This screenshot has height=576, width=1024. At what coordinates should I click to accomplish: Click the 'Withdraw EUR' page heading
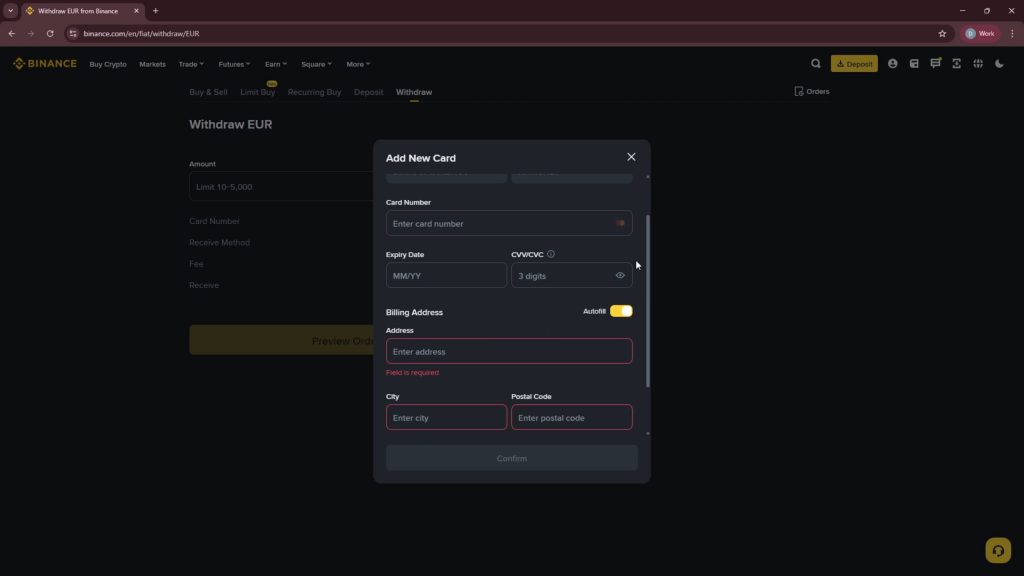point(231,124)
